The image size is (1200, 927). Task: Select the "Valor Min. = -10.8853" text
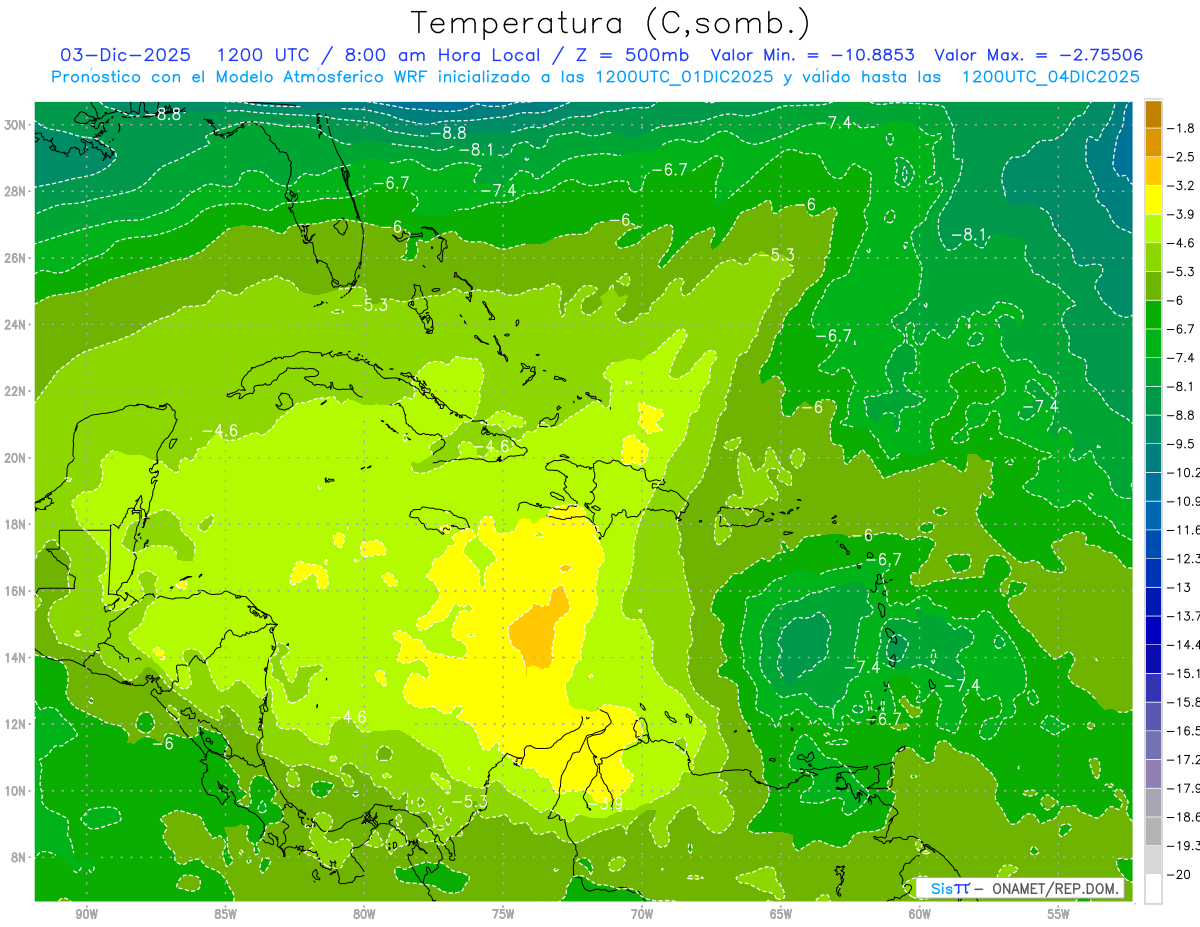click(x=812, y=55)
